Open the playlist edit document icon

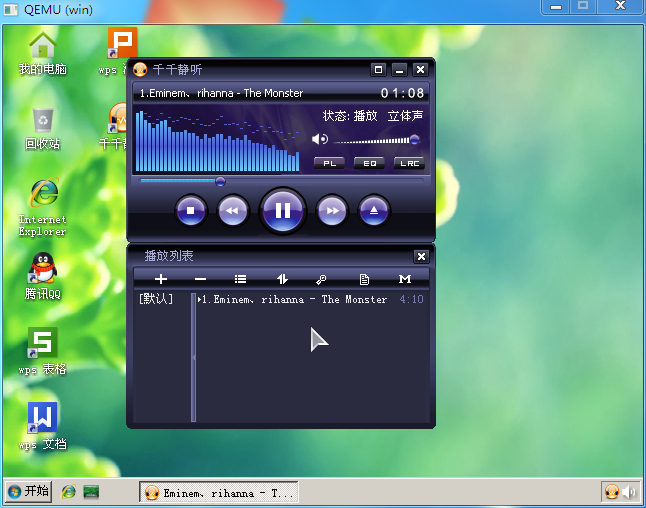pyautogui.click(x=364, y=279)
